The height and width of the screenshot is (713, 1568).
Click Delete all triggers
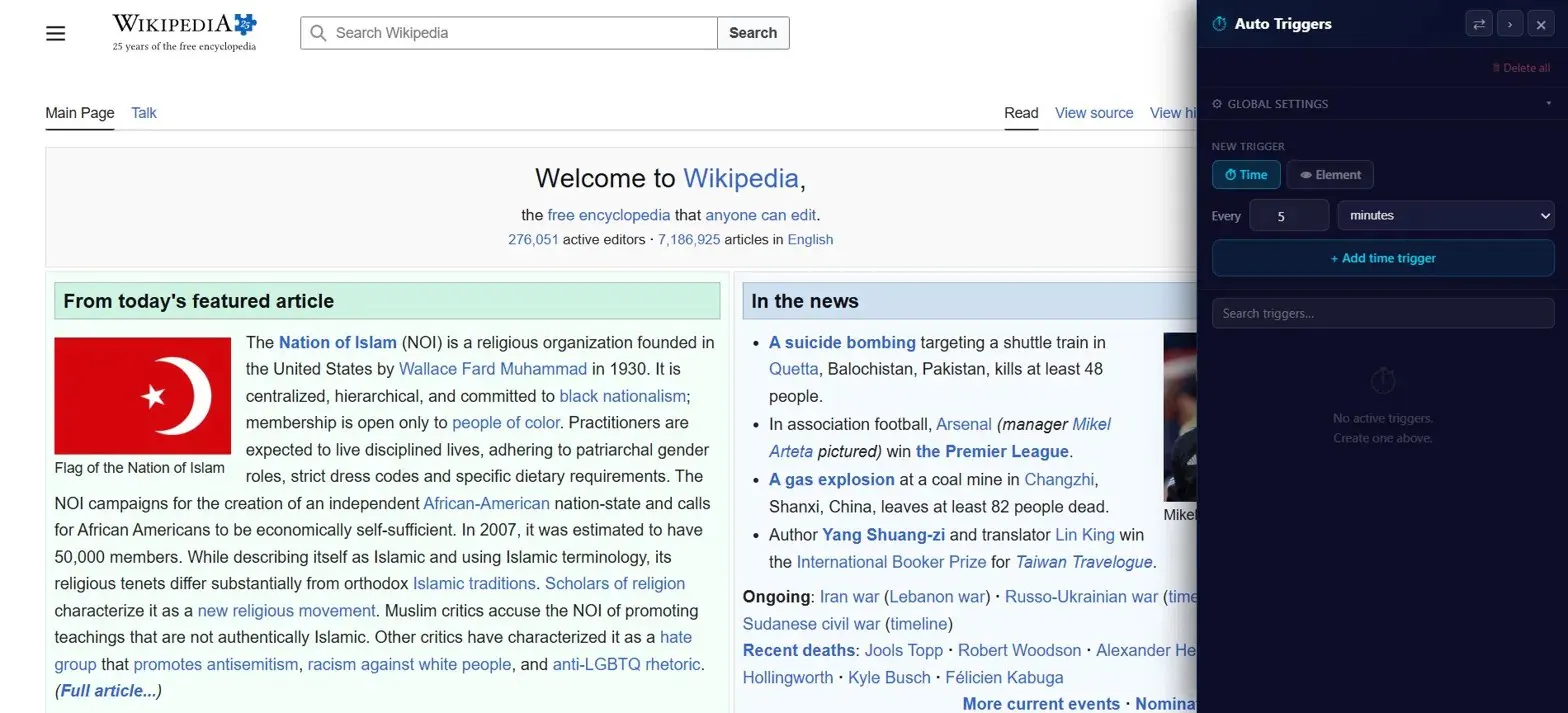tap(1521, 68)
